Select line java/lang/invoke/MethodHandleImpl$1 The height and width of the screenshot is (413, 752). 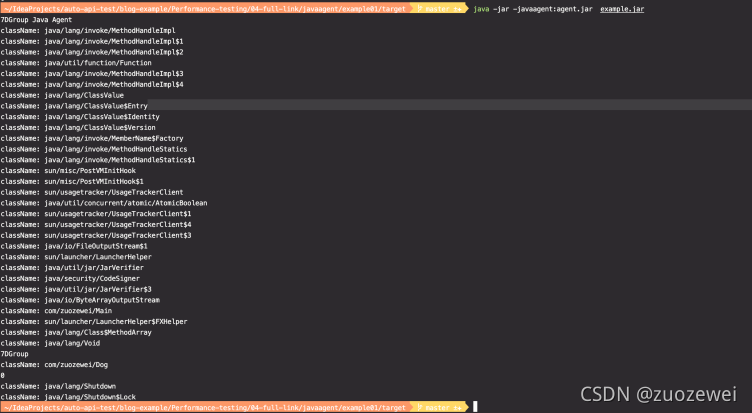(x=92, y=41)
